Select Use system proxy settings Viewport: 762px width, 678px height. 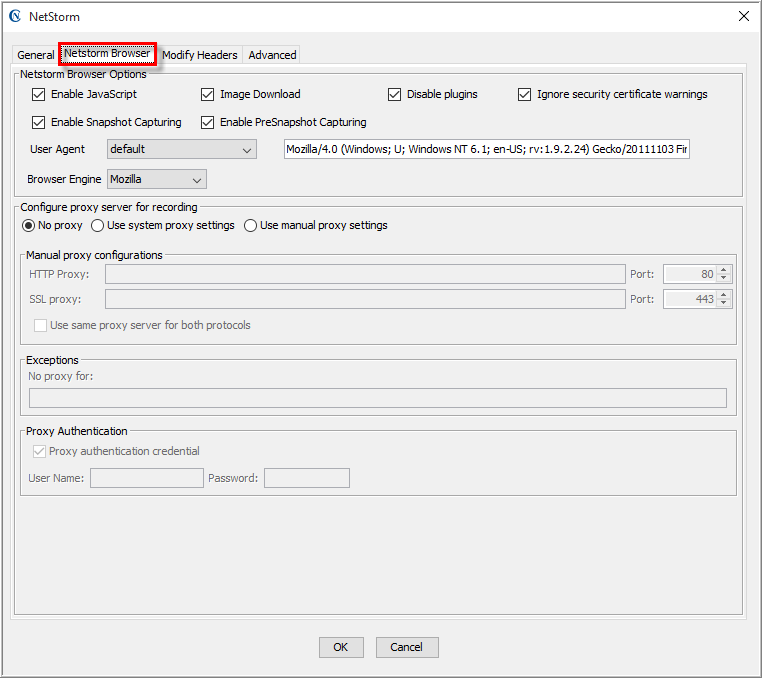pyautogui.click(x=97, y=226)
